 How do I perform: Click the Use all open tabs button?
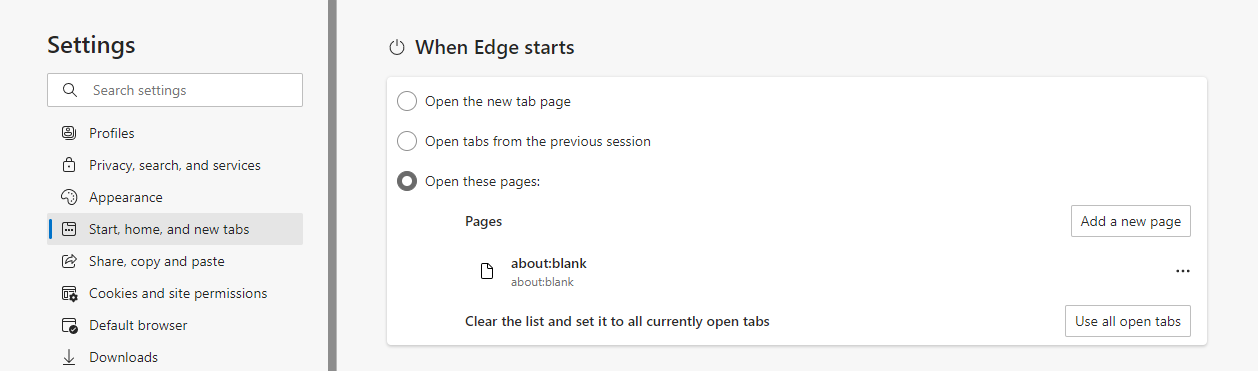(x=1127, y=321)
